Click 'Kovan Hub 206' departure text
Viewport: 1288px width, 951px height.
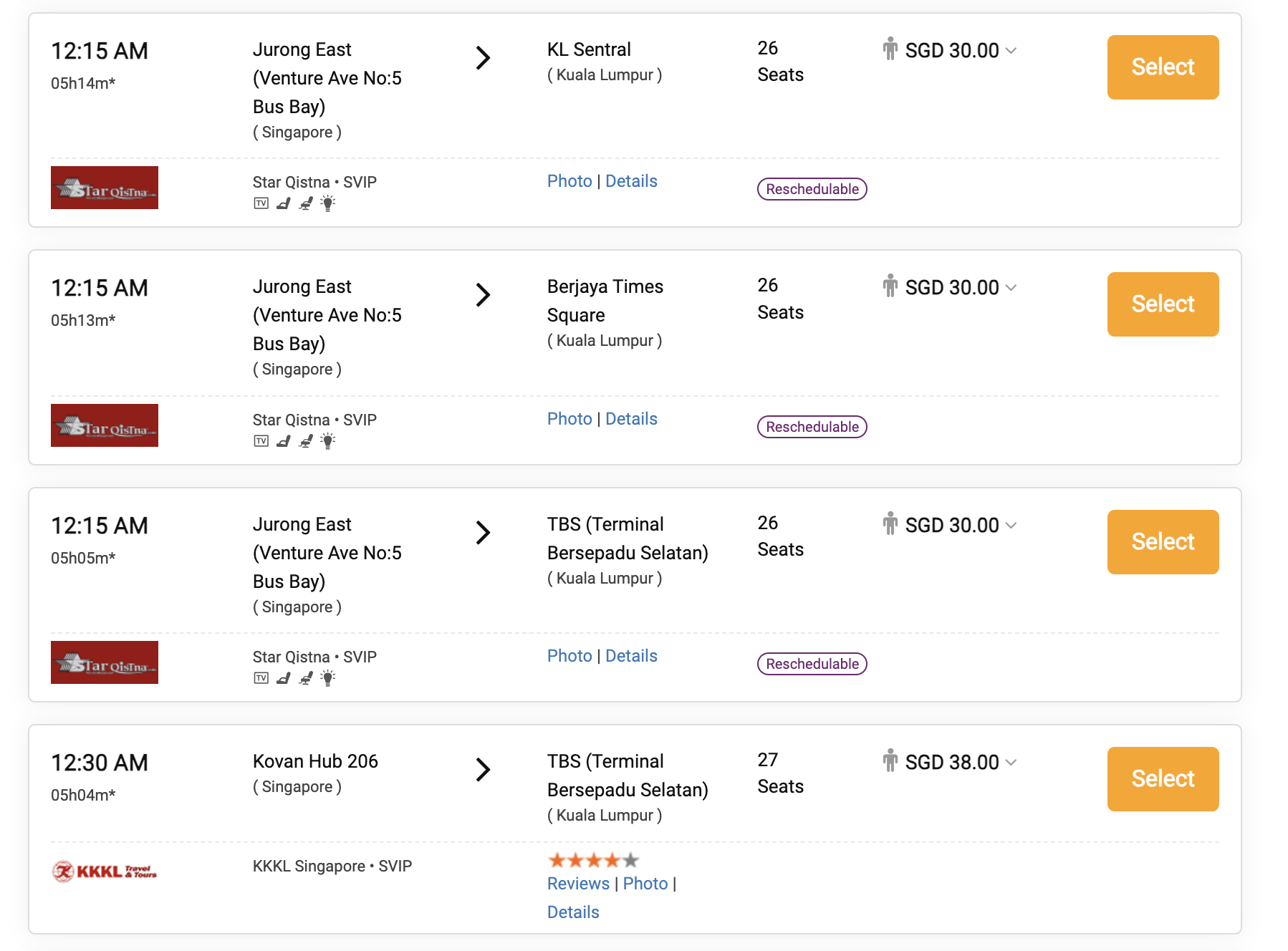click(315, 761)
